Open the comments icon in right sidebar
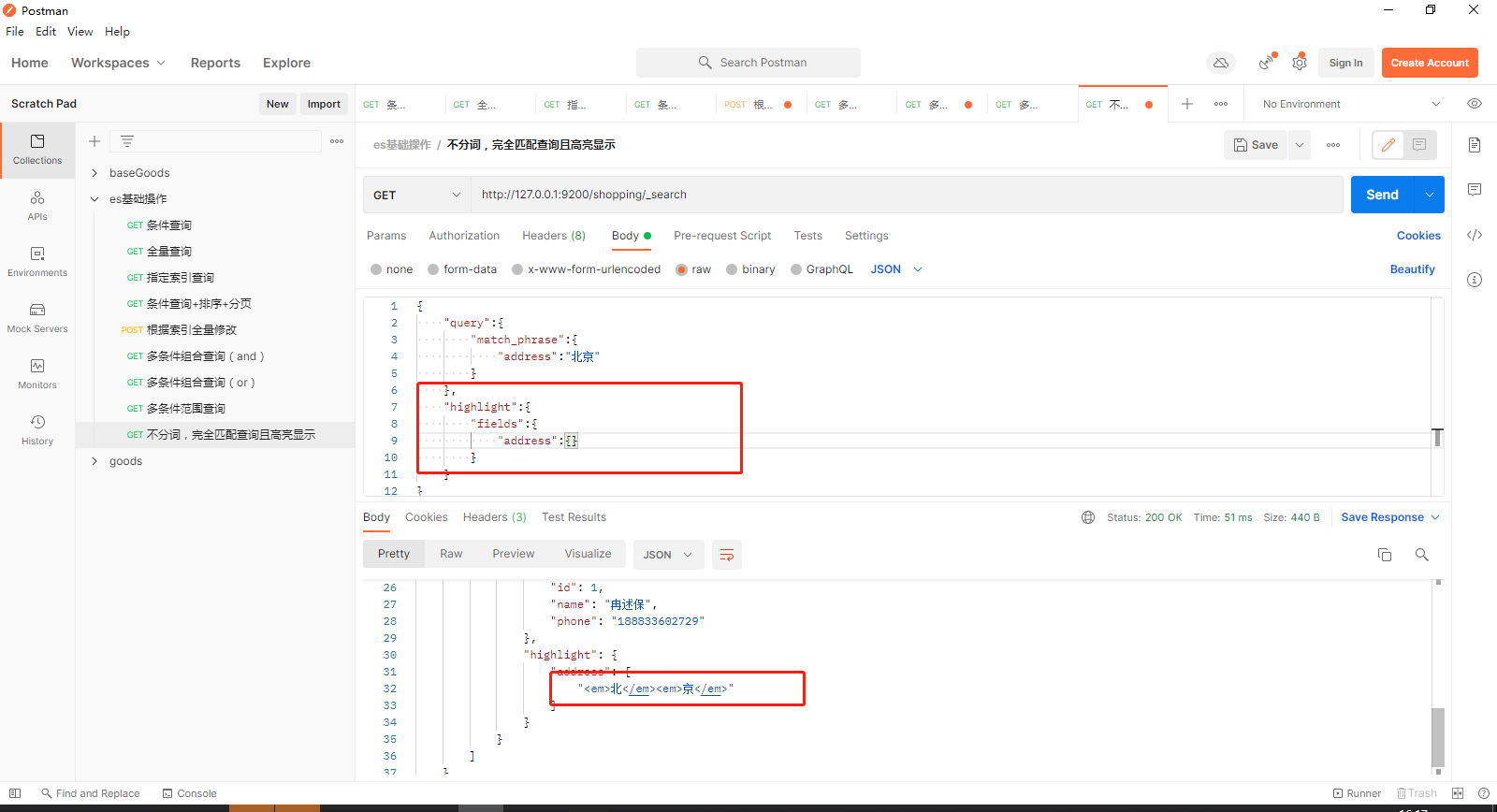Screen dimensions: 1497x812 point(1475,190)
